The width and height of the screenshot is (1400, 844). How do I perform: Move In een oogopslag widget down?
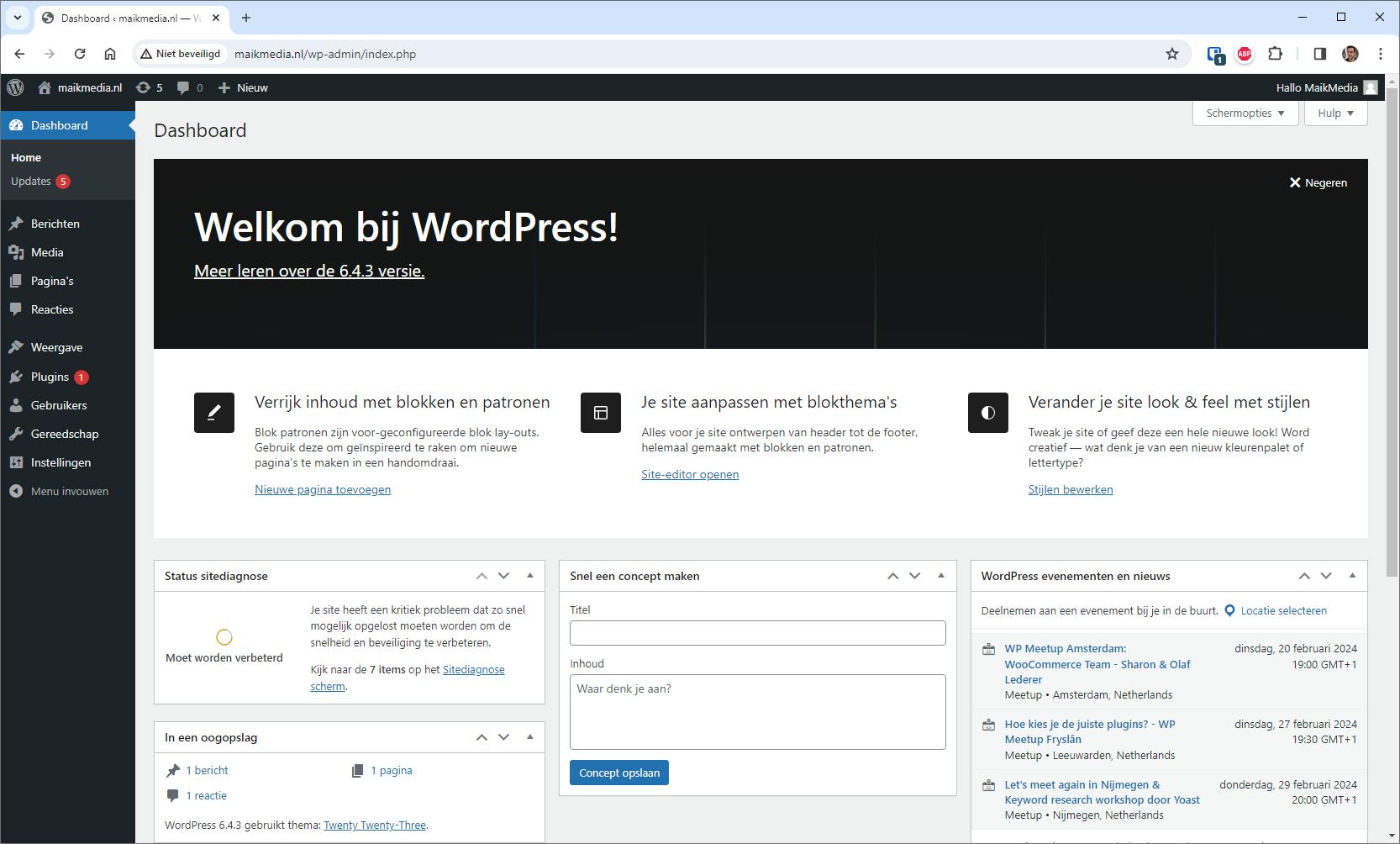503,737
